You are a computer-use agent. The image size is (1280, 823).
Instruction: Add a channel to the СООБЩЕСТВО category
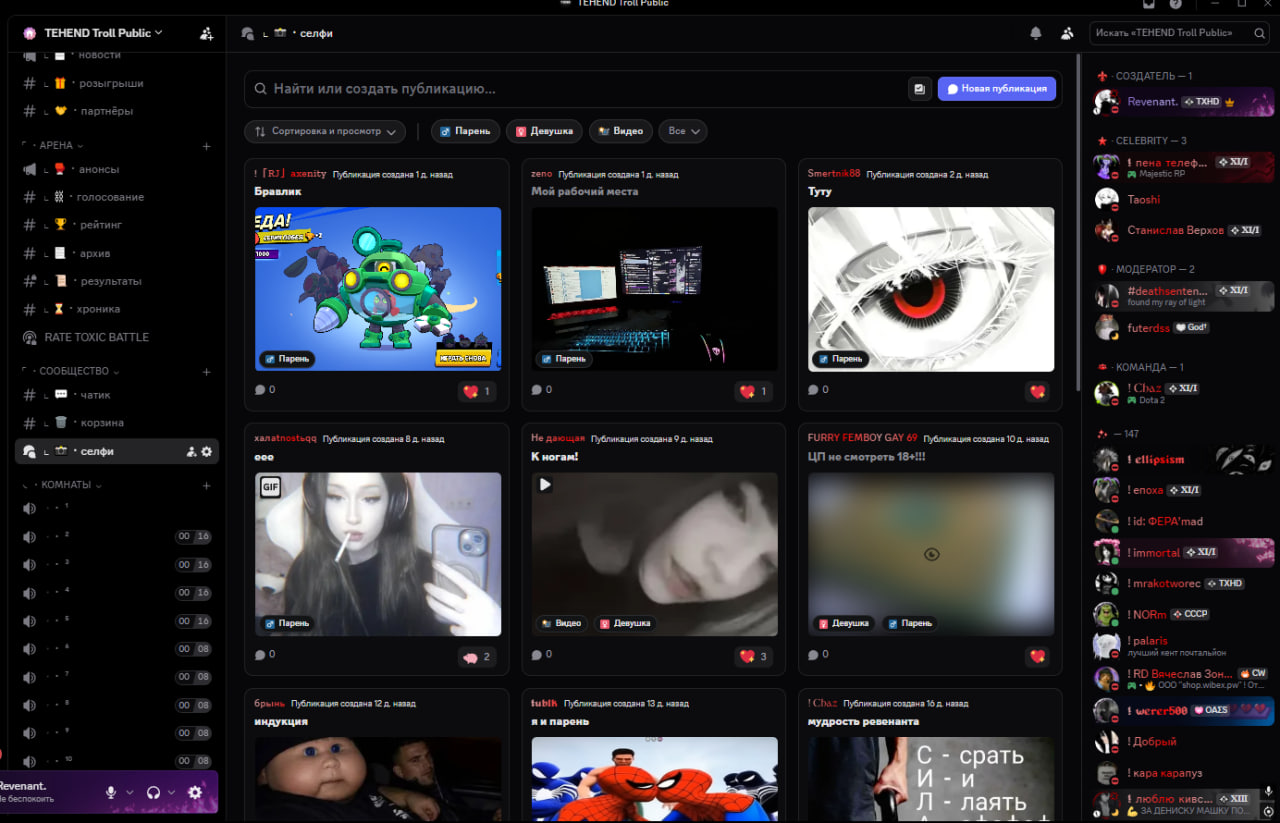[207, 372]
